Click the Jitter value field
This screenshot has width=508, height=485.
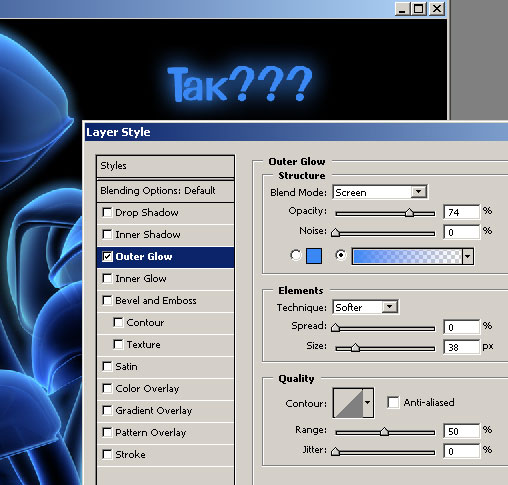tap(462, 451)
